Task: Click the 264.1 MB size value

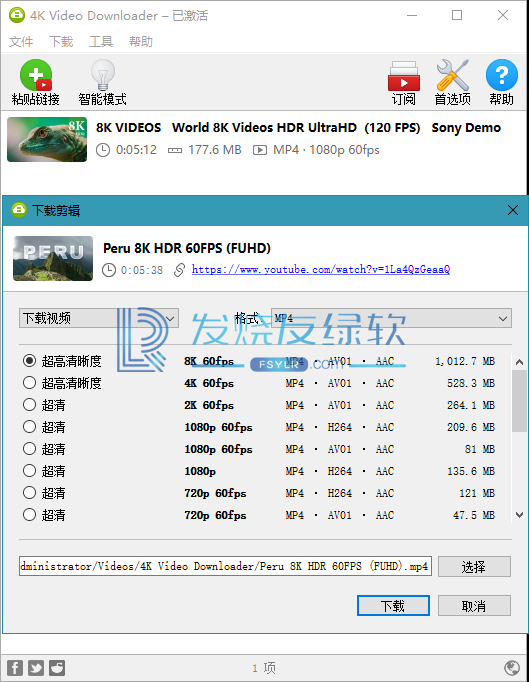Action: (x=471, y=405)
